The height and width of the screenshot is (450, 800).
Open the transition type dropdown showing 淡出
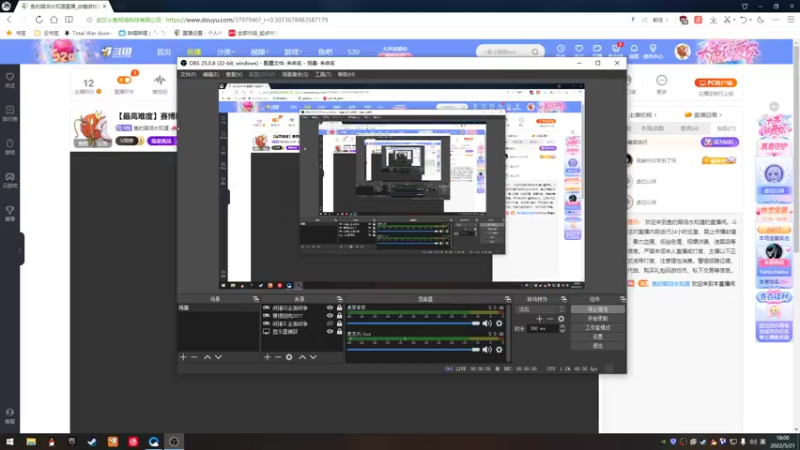coord(541,309)
